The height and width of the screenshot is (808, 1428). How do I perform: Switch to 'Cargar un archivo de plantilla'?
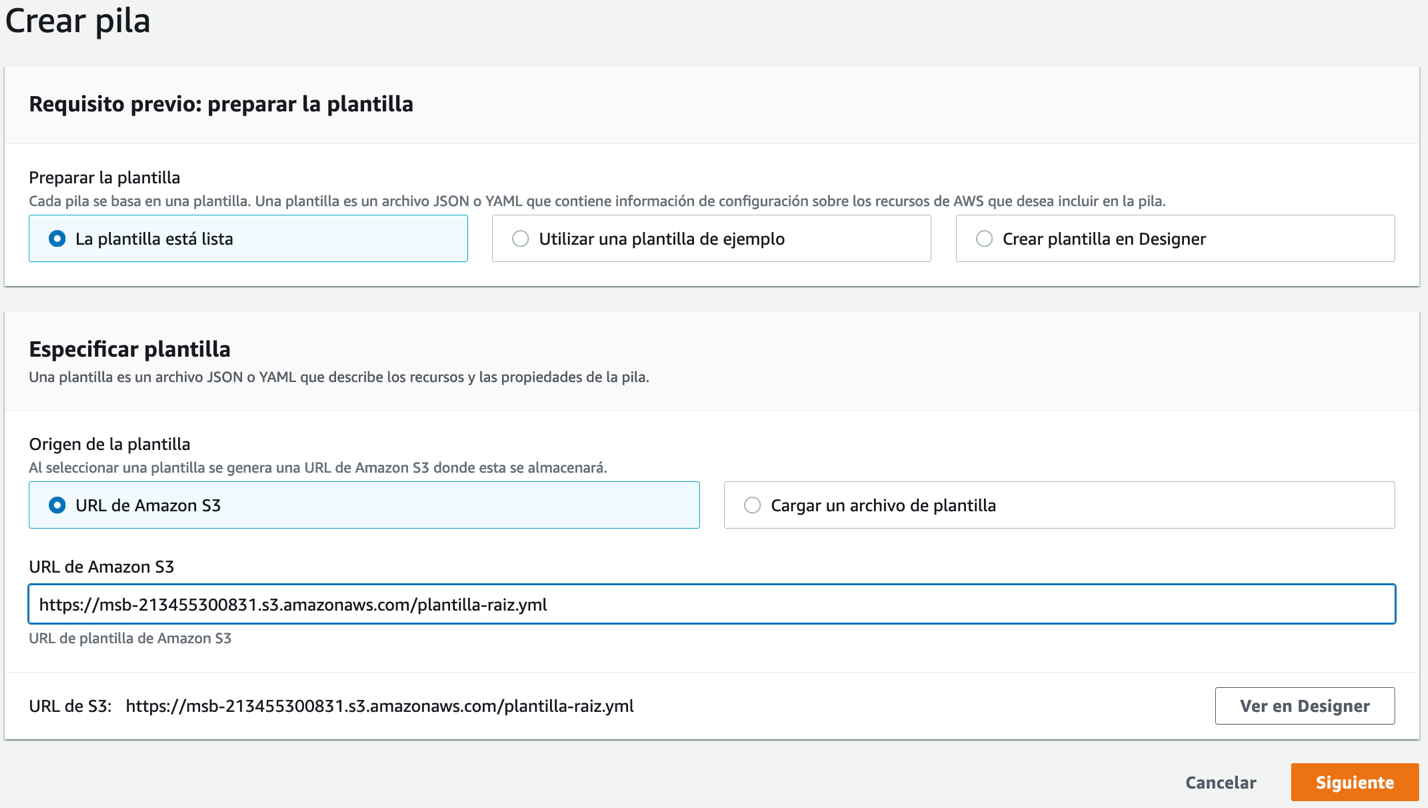pos(1059,505)
